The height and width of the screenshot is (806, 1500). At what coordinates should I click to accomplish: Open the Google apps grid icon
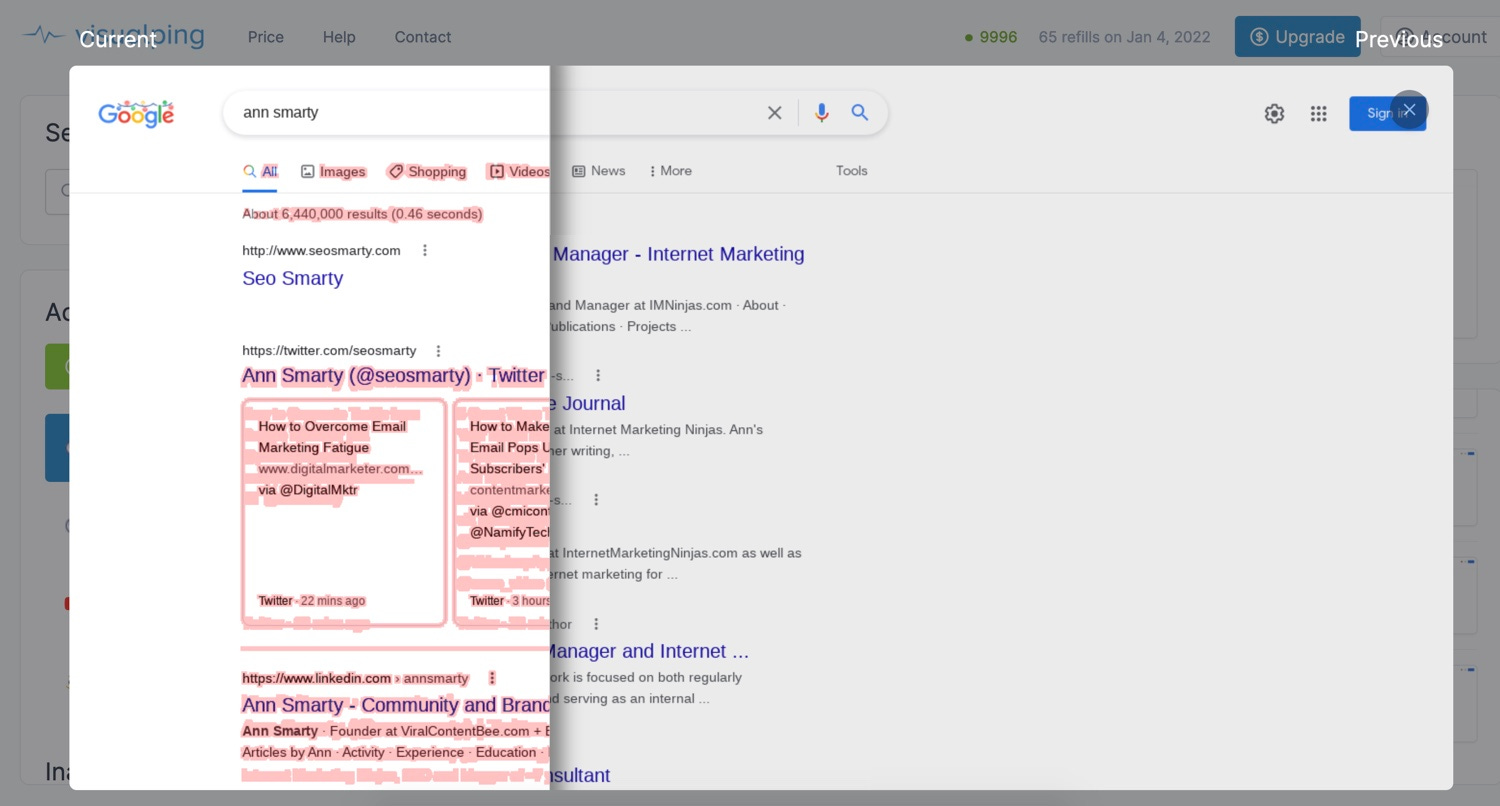tap(1319, 114)
